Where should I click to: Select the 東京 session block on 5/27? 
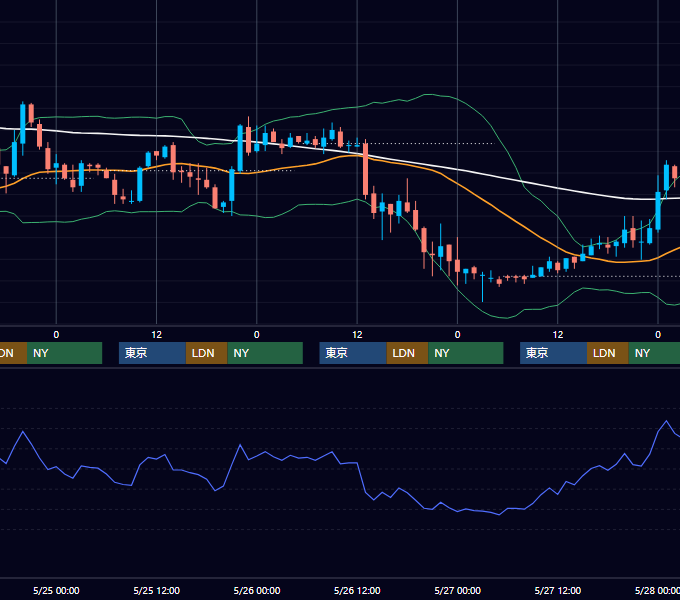coord(553,353)
